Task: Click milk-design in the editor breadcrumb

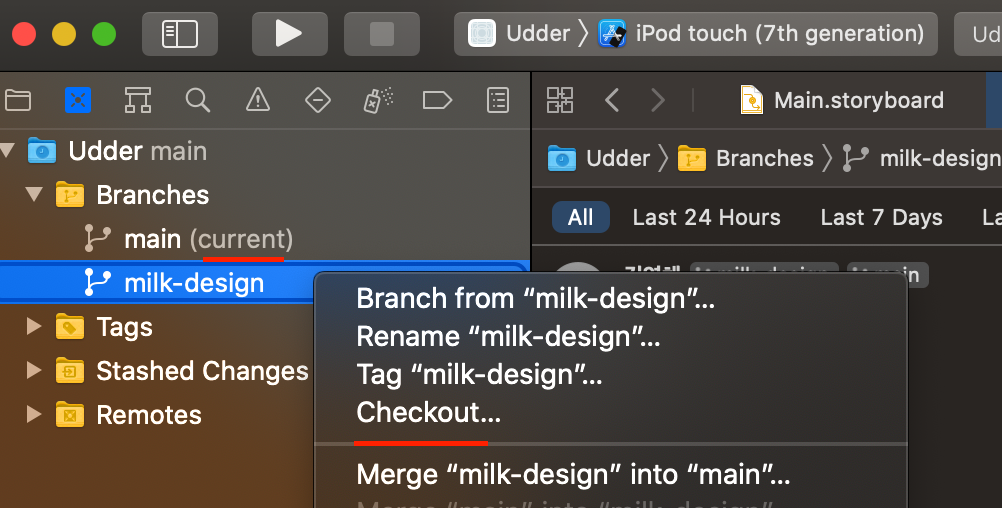Action: click(x=921, y=158)
